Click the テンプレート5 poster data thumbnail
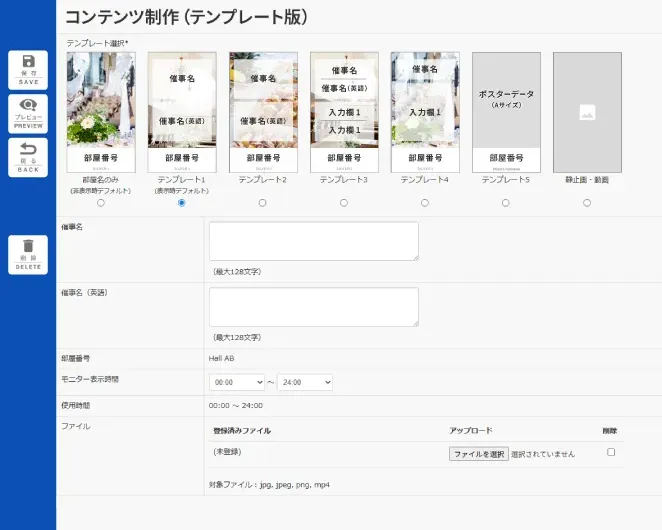The image size is (662, 530). point(506,110)
